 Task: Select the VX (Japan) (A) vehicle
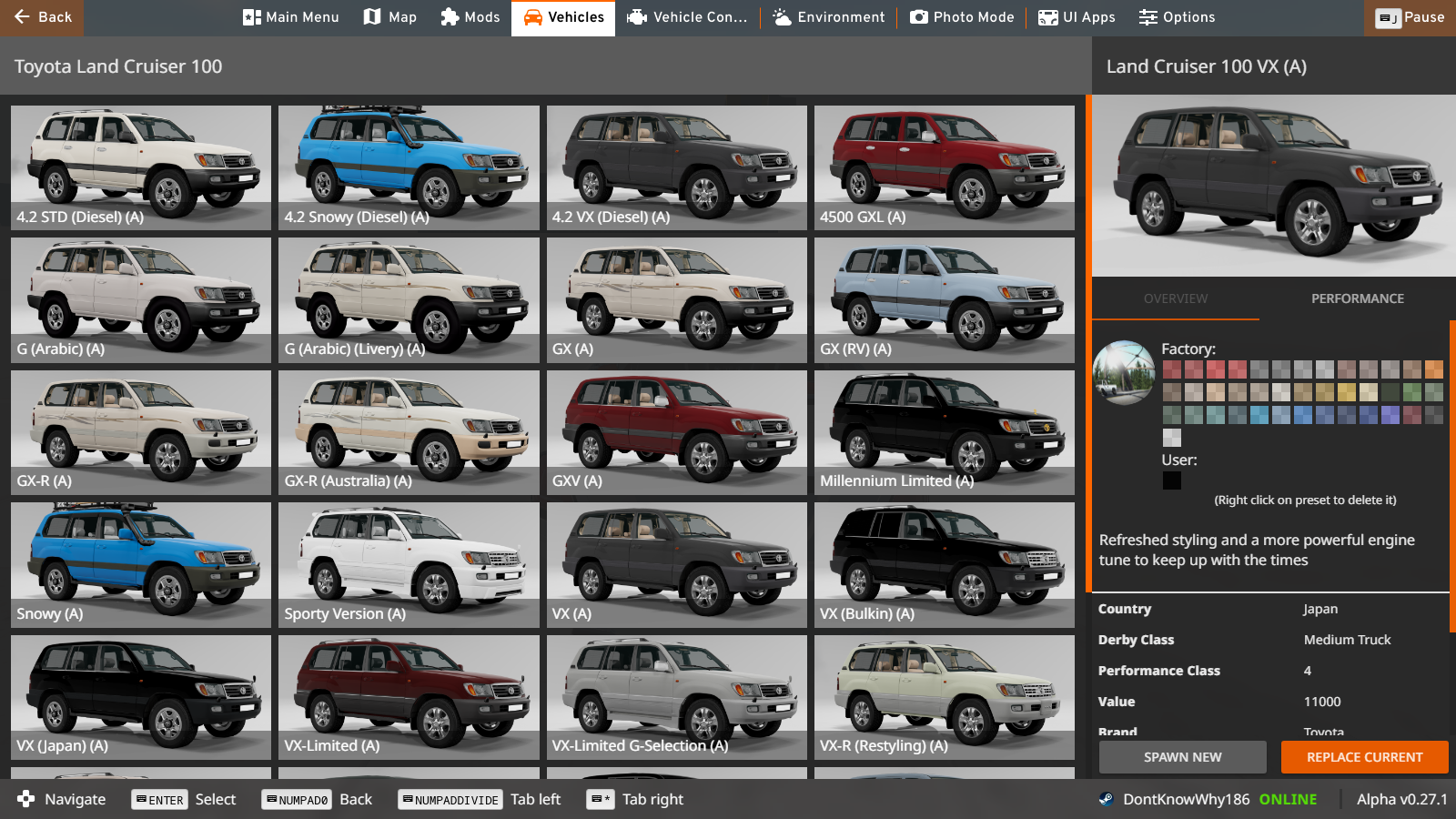141,697
